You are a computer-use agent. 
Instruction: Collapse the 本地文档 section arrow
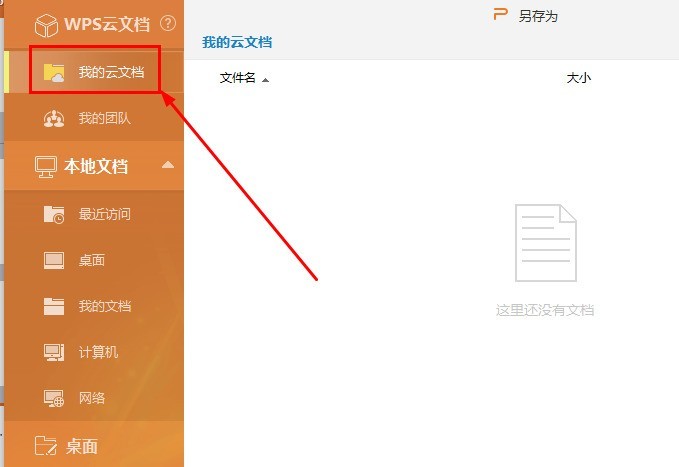pos(168,165)
